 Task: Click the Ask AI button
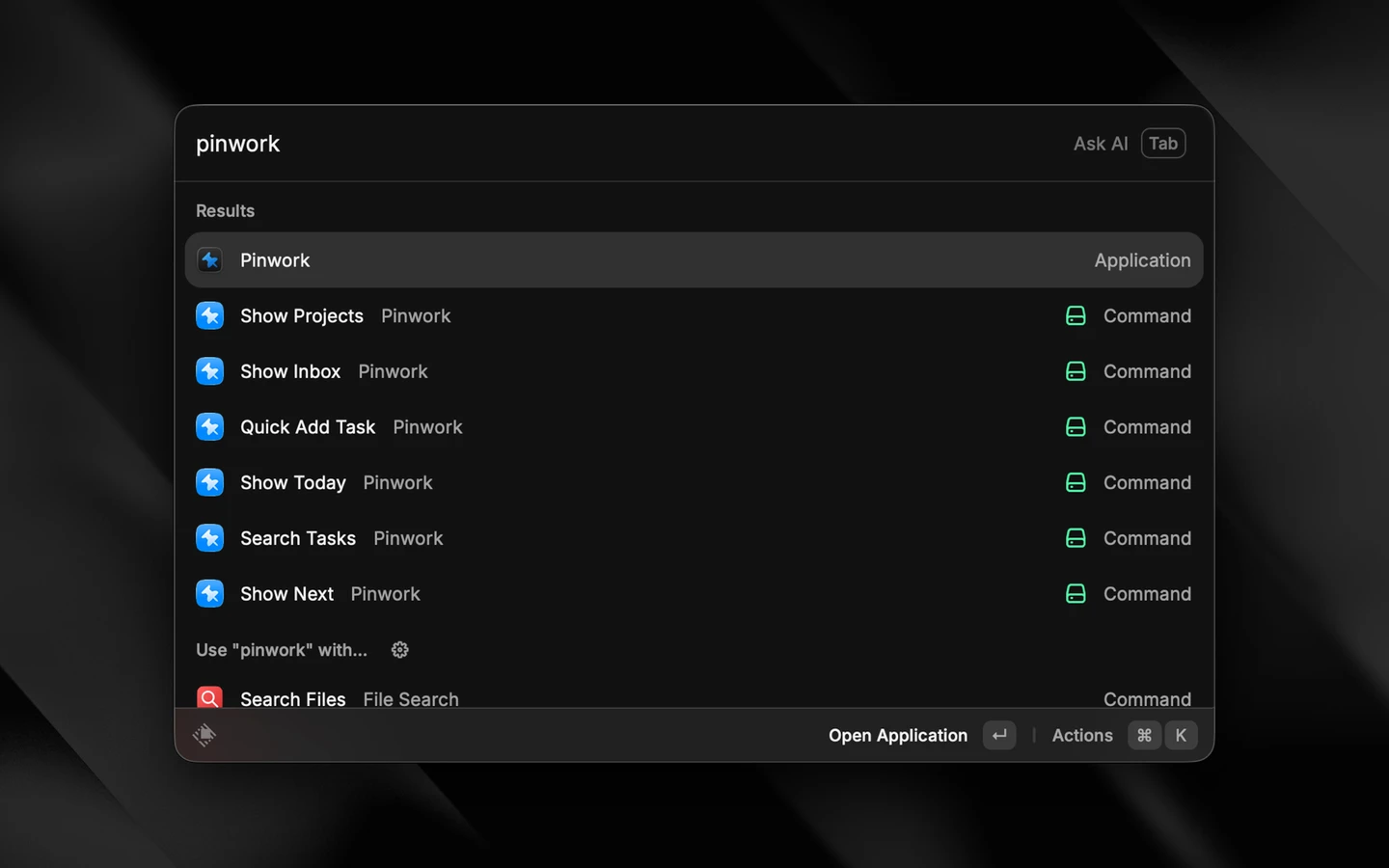click(x=1101, y=144)
